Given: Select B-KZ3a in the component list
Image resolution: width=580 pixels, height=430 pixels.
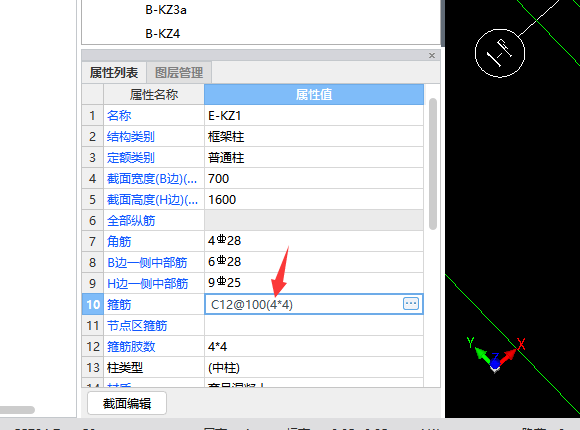Looking at the screenshot, I should (166, 10).
